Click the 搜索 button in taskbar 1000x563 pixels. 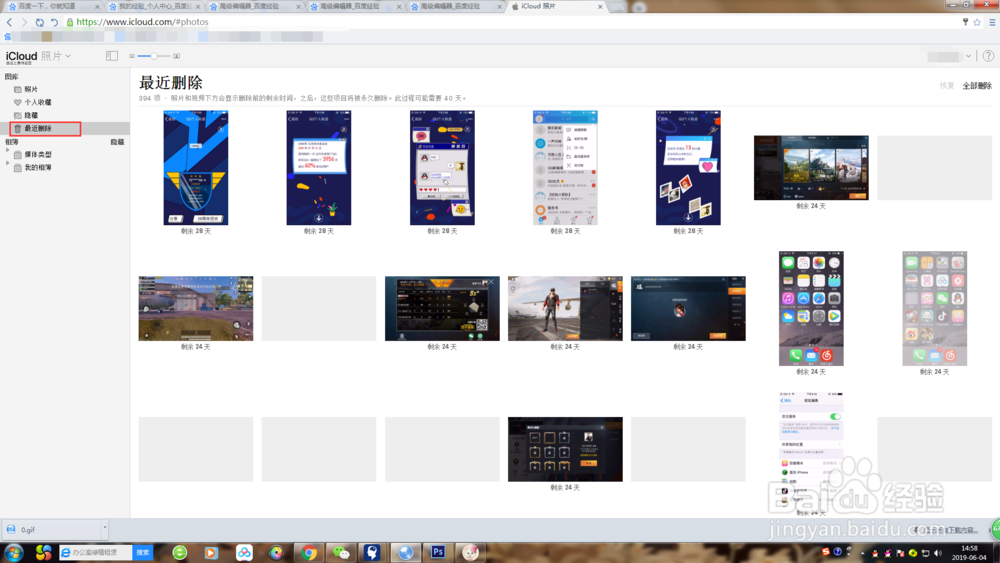[143, 552]
